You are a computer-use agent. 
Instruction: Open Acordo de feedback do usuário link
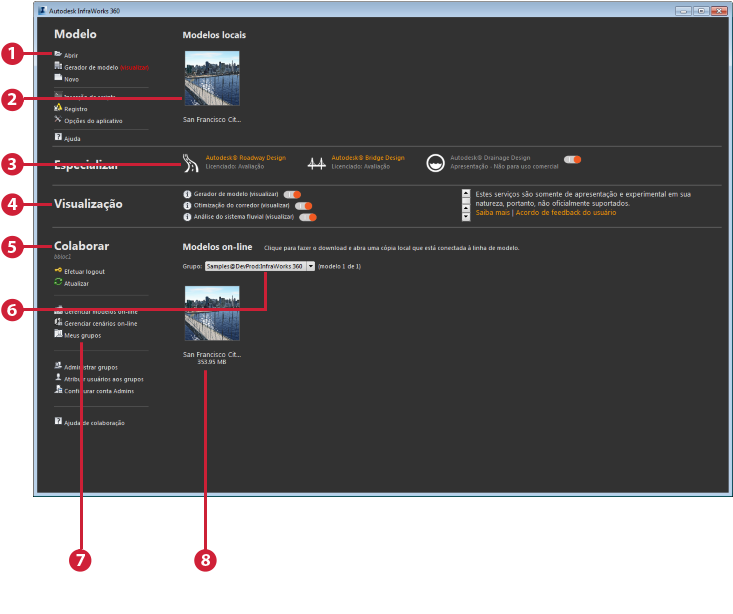click(566, 213)
